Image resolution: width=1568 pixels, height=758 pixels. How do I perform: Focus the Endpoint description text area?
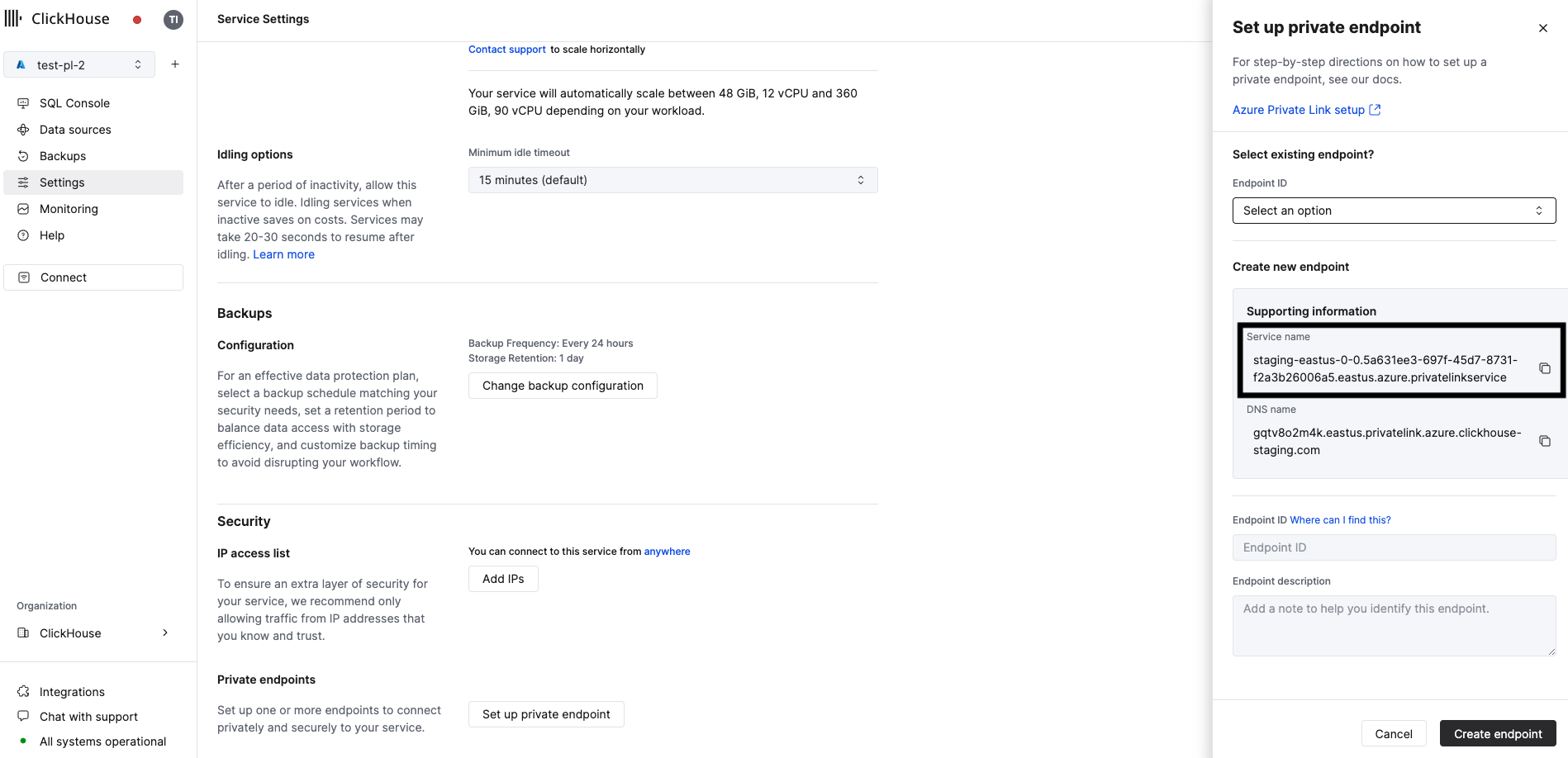(x=1393, y=625)
